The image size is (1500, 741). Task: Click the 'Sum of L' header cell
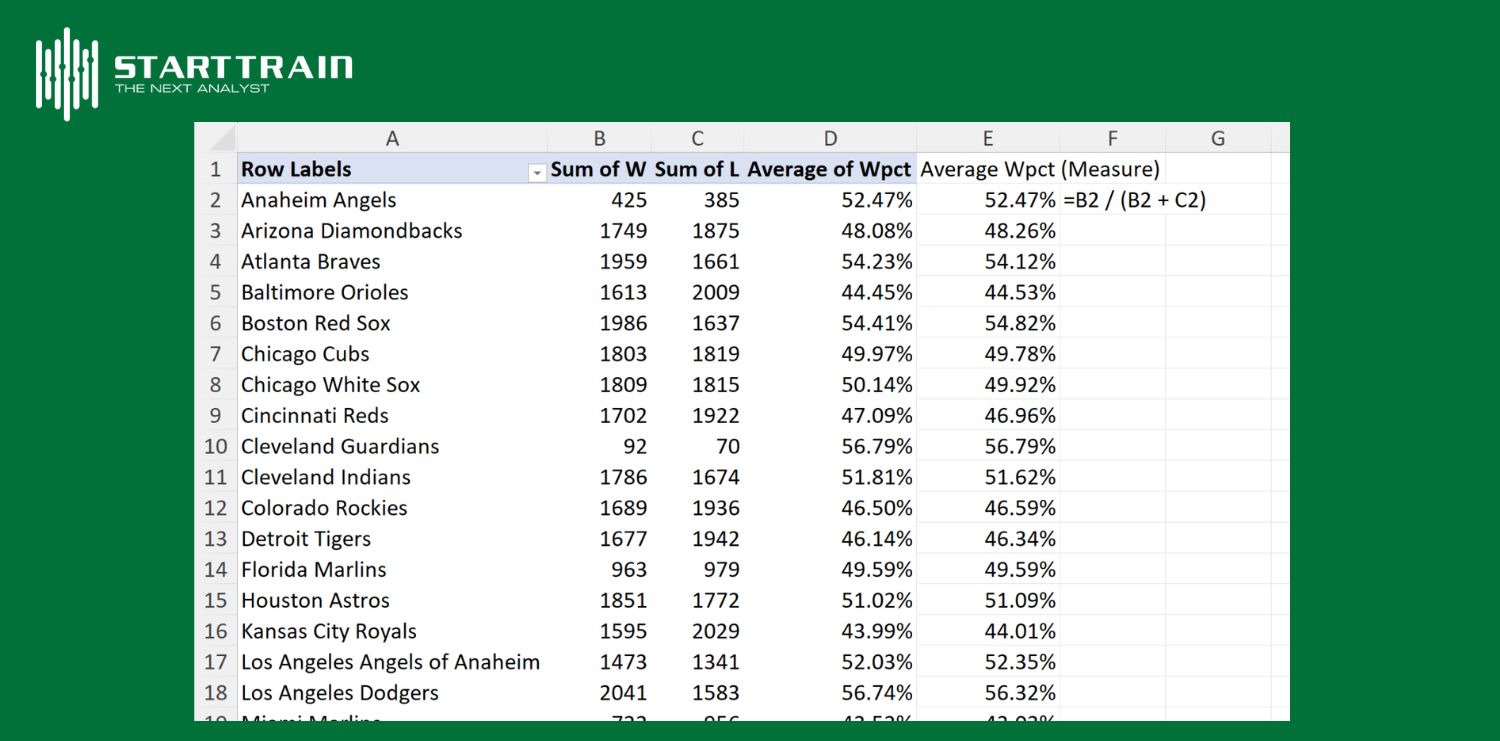pos(697,169)
